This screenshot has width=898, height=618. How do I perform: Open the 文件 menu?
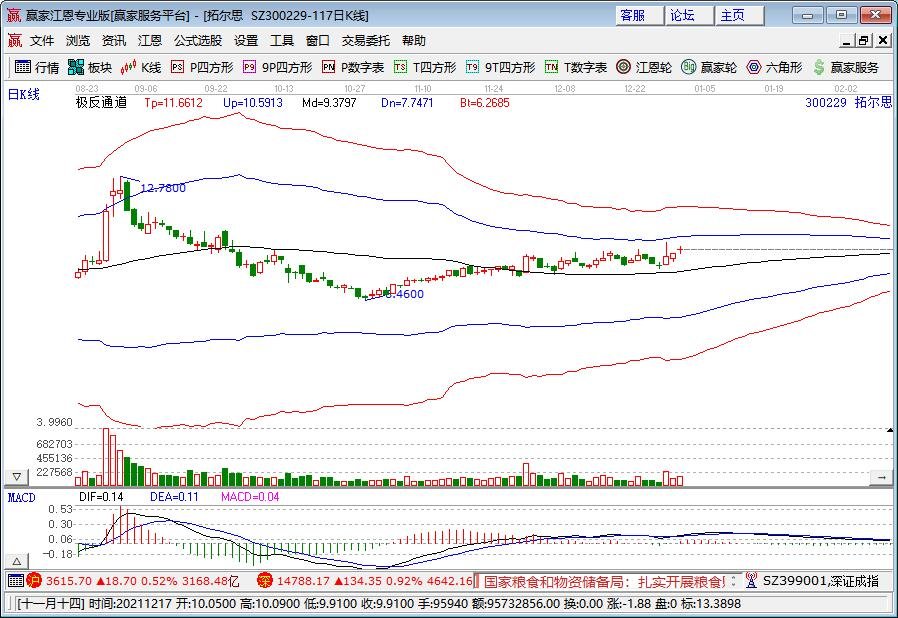pos(42,40)
